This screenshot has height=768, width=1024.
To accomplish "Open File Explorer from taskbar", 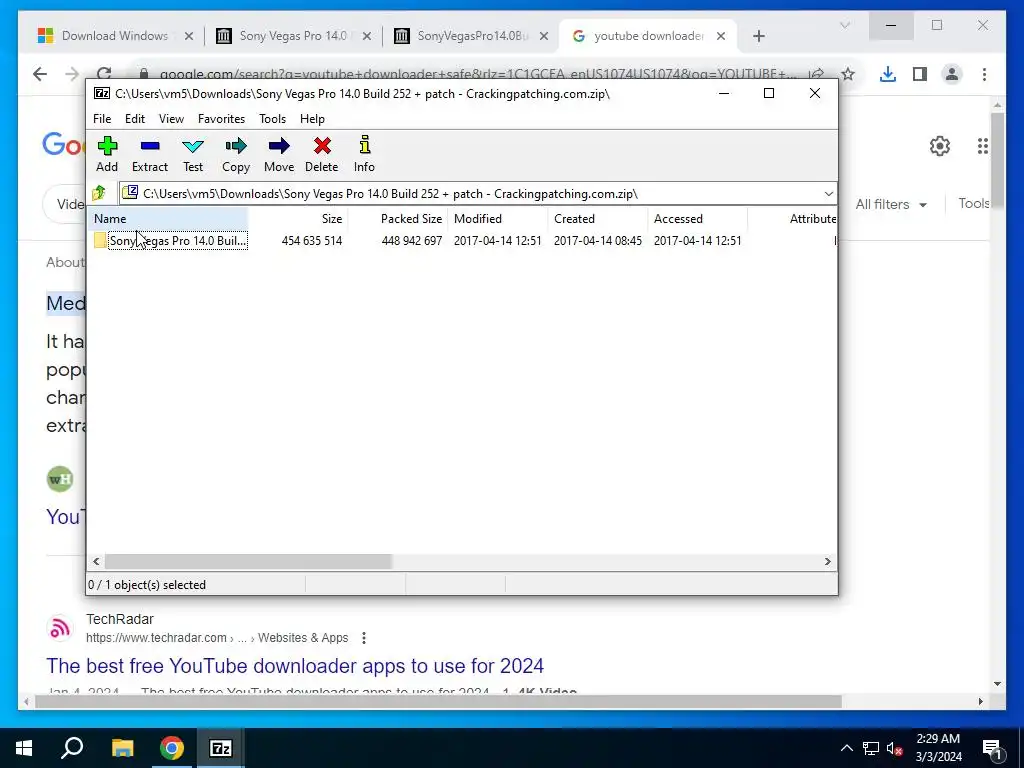I will 122,748.
